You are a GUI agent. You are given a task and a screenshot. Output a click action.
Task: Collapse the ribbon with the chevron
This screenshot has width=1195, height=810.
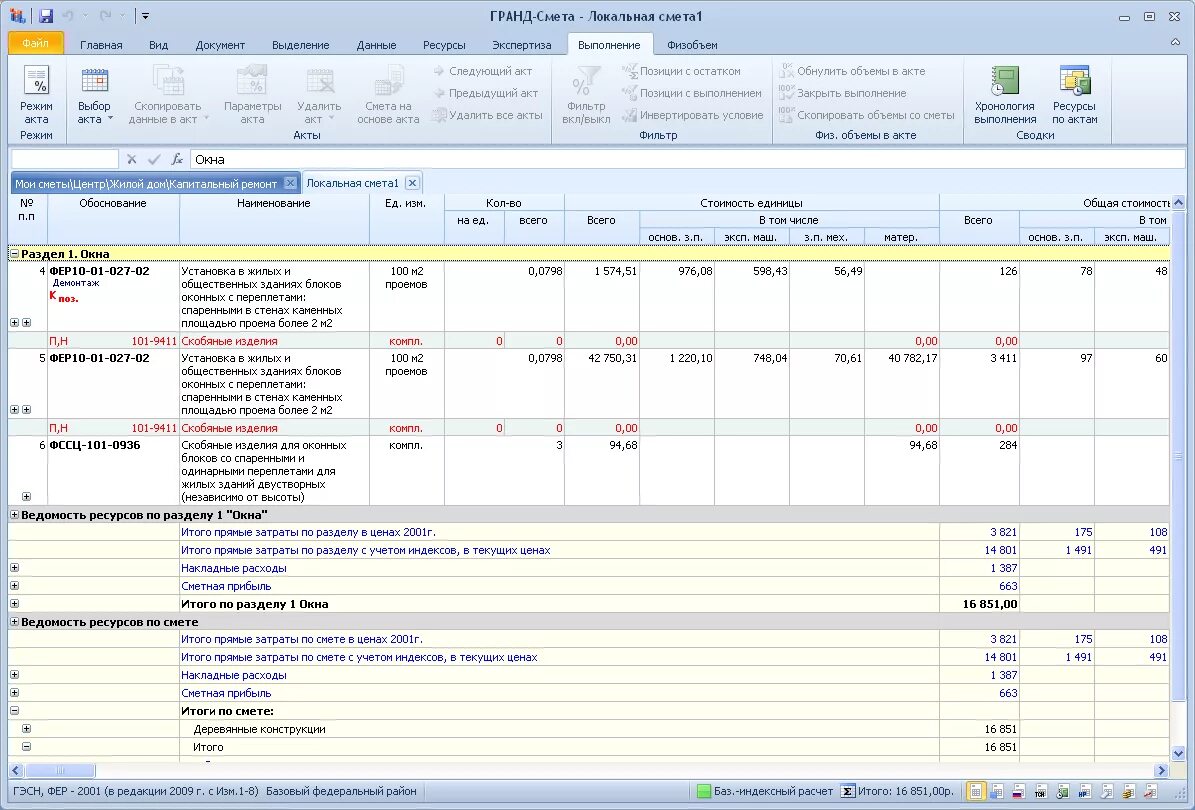(1174, 42)
